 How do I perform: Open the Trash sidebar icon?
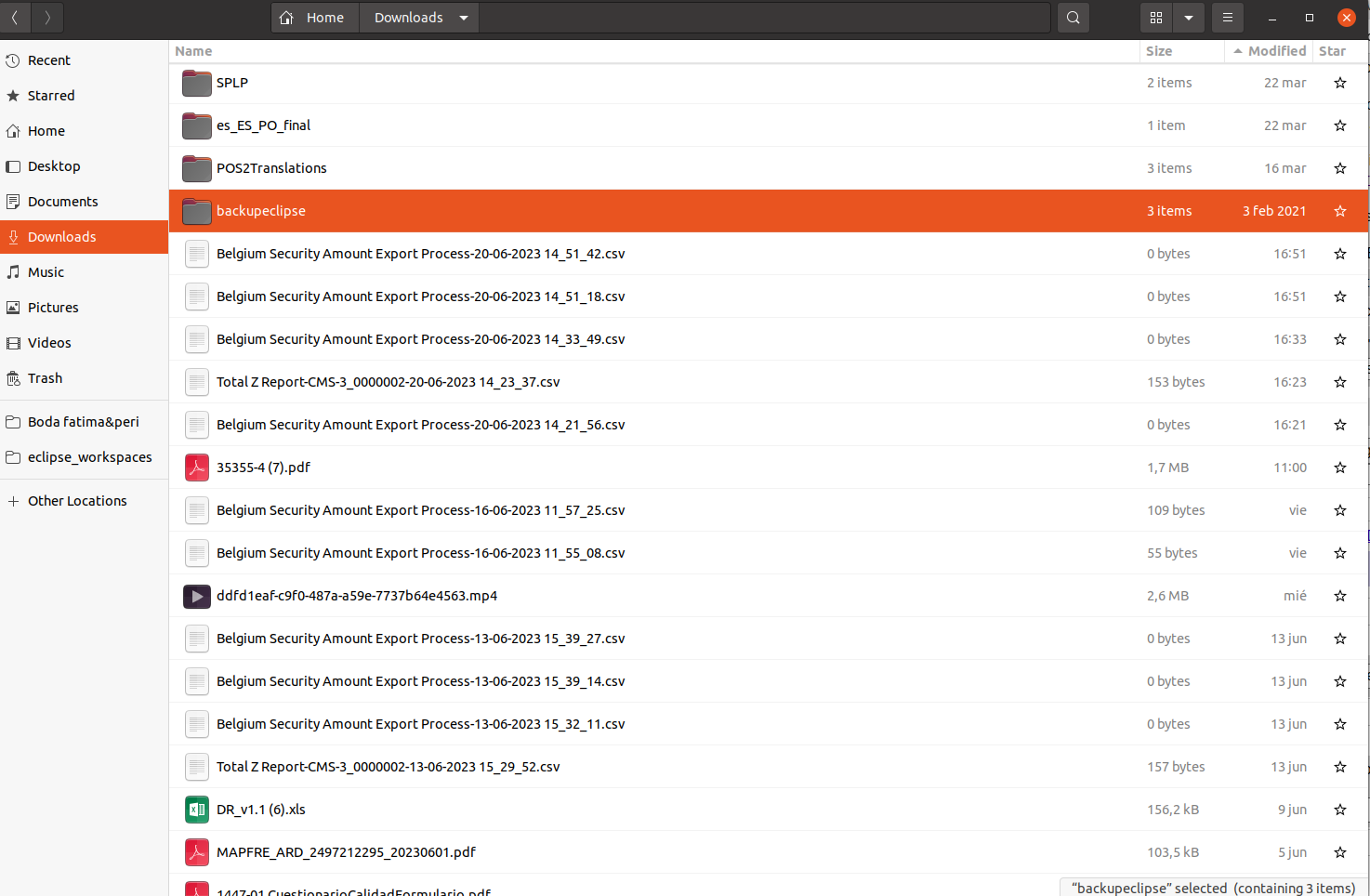coord(13,378)
